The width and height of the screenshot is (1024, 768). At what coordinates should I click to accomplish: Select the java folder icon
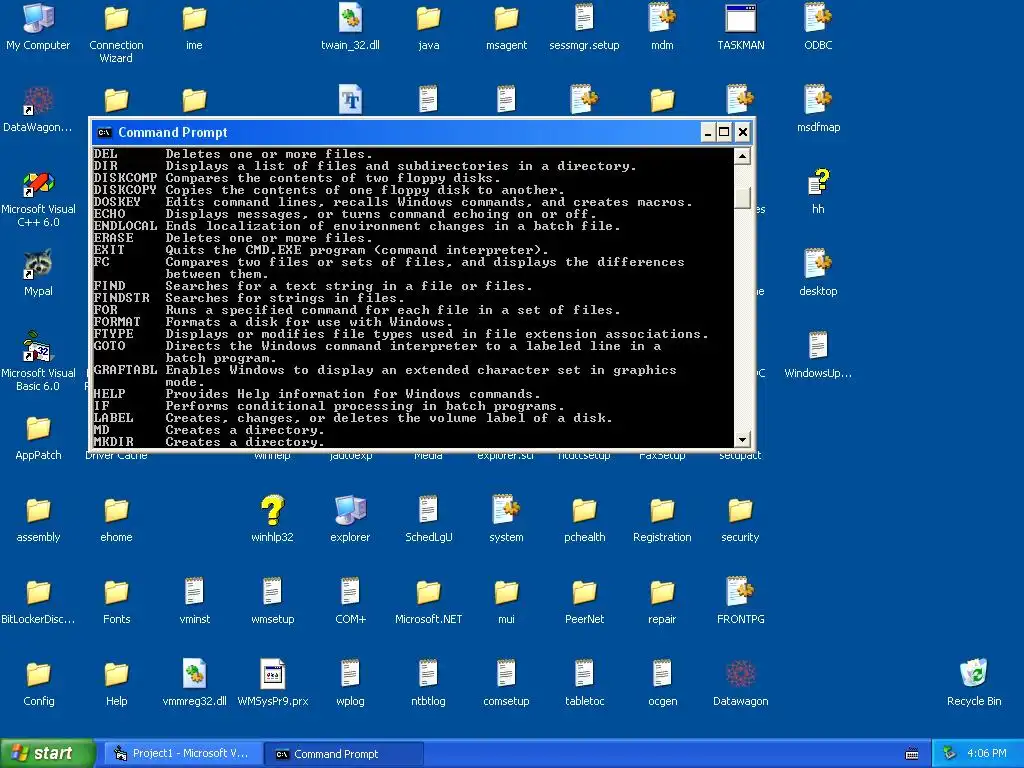pyautogui.click(x=428, y=18)
